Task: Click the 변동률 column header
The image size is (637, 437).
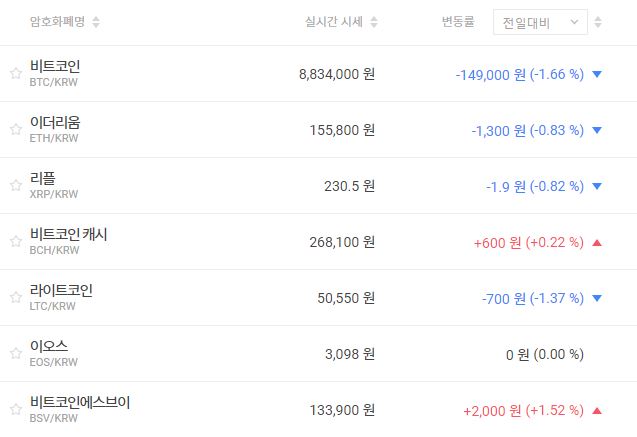Action: (459, 22)
